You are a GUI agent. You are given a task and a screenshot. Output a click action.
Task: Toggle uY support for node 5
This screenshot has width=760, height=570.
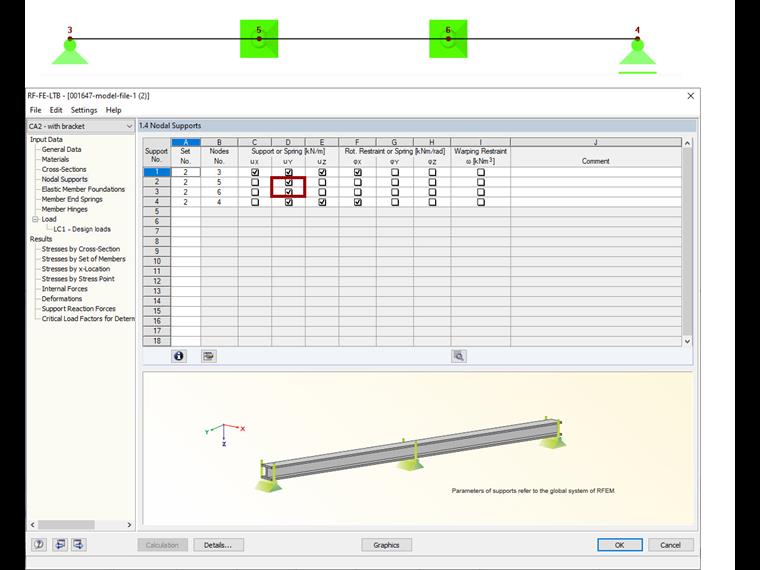point(288,182)
